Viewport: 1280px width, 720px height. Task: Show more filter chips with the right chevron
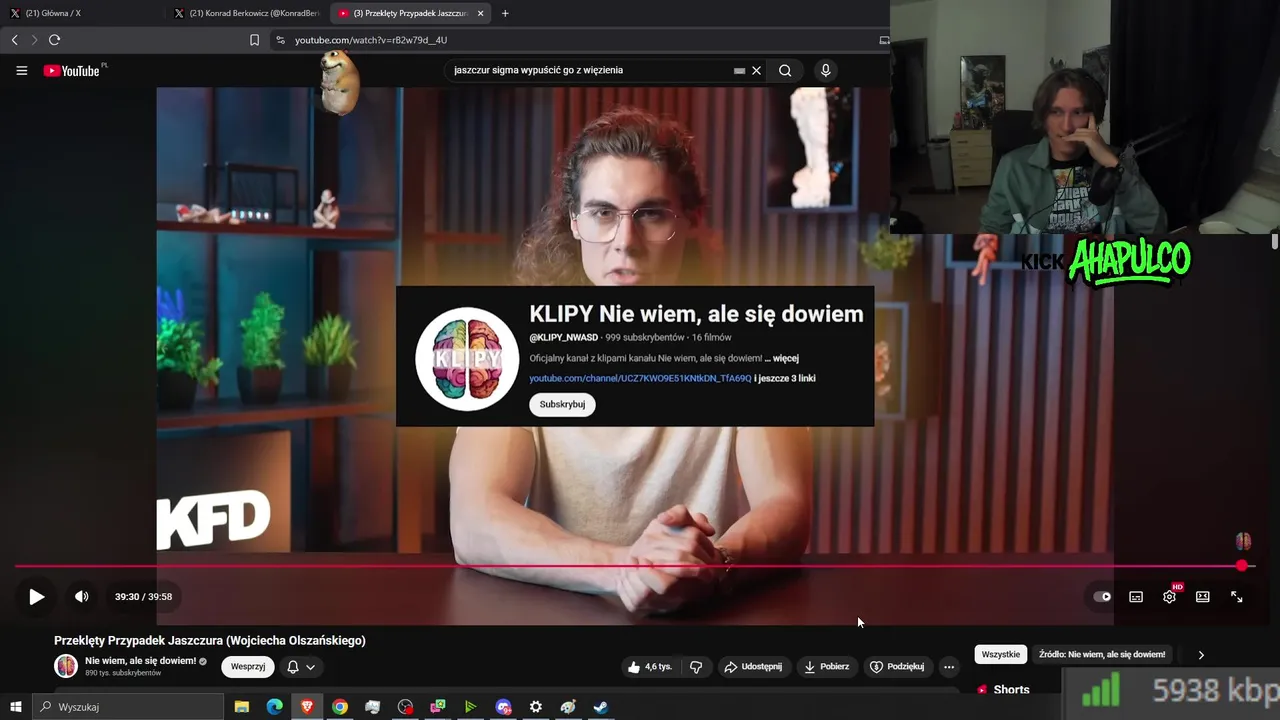click(1201, 654)
